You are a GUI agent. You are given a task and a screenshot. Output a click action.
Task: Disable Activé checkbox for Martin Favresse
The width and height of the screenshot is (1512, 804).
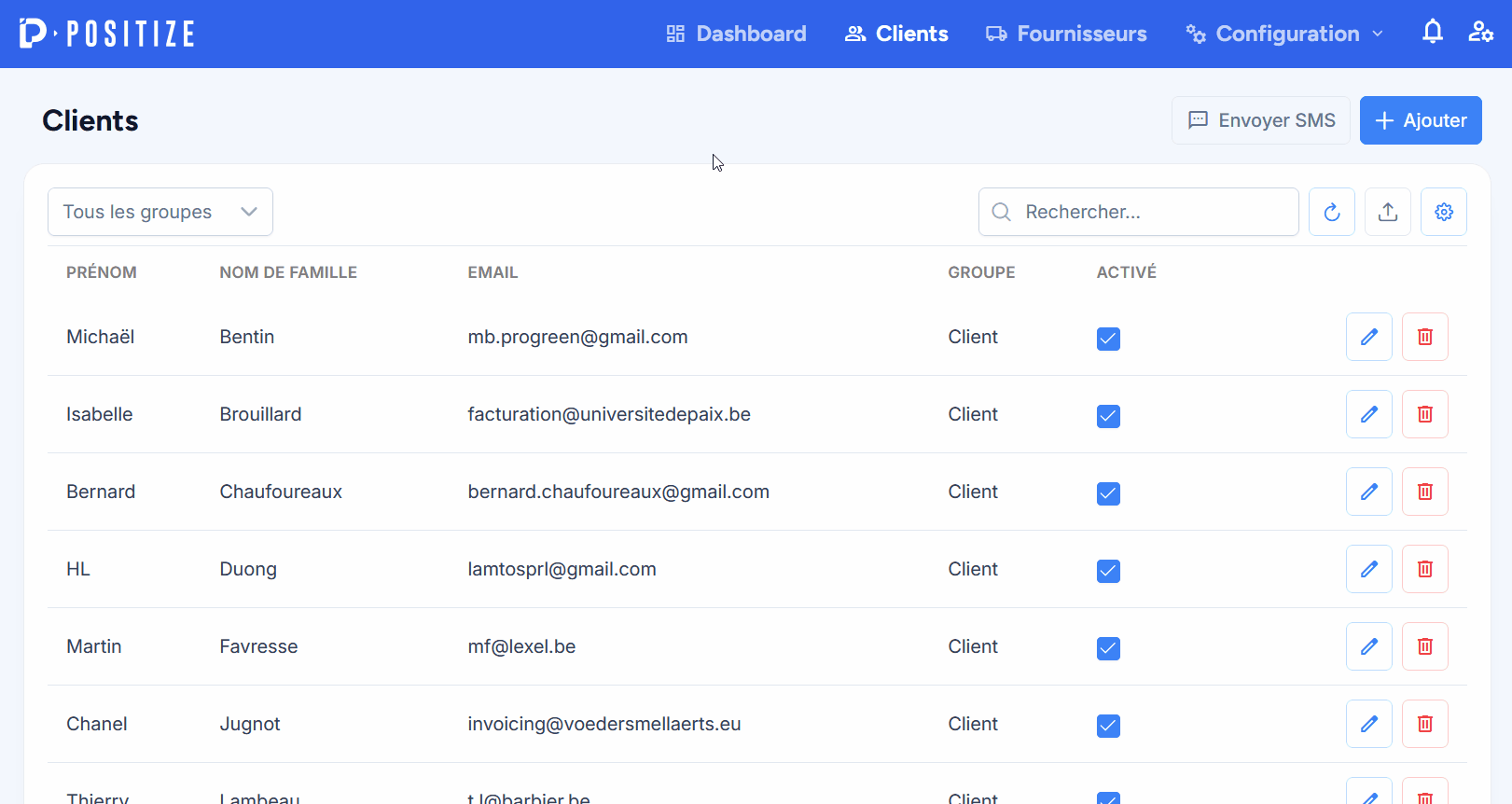1108,648
